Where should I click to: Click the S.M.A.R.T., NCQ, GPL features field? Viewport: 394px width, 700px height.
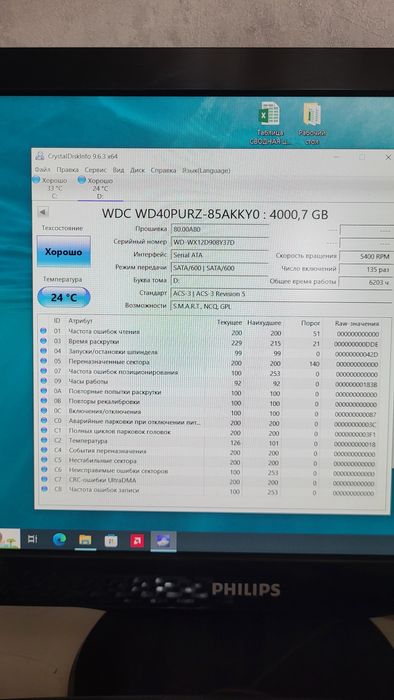point(281,307)
